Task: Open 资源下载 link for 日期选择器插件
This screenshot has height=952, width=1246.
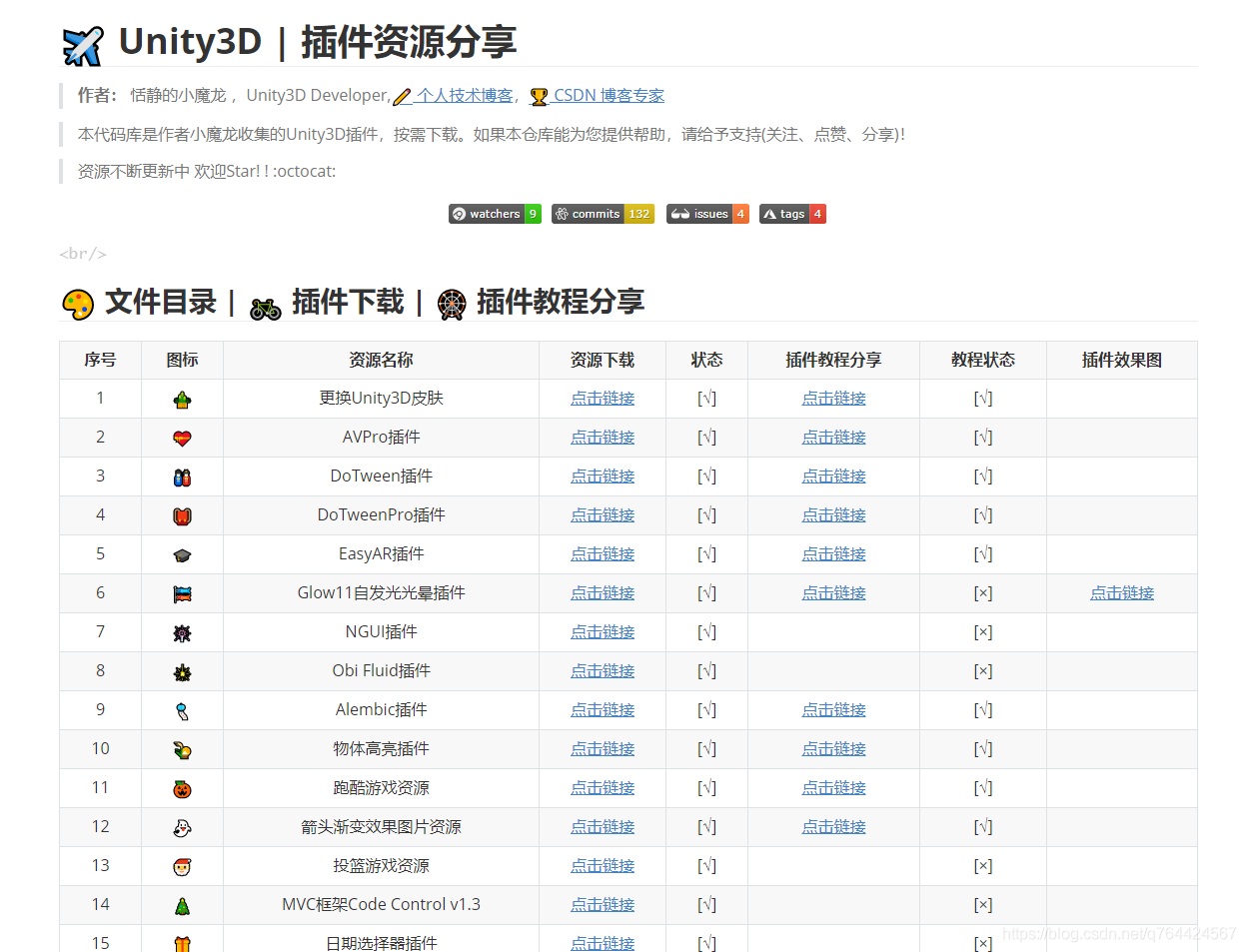Action: pyautogui.click(x=603, y=943)
